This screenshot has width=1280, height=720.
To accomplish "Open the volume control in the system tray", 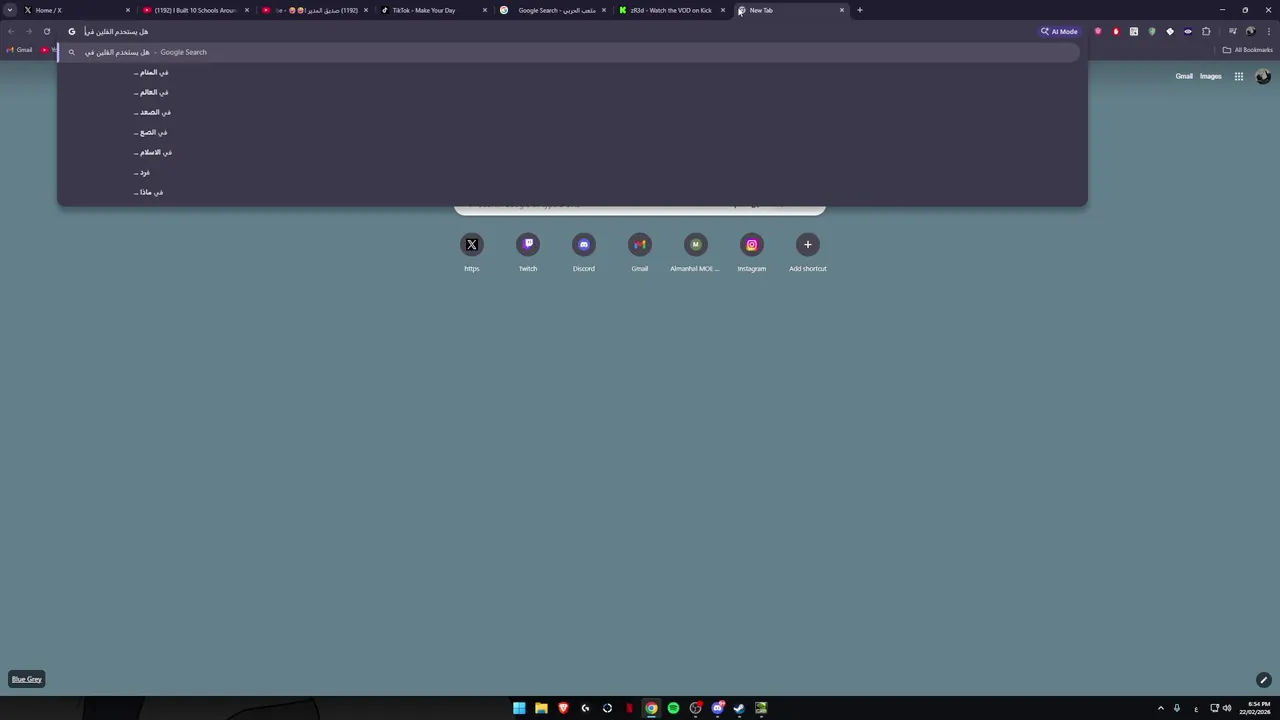I will (1227, 708).
